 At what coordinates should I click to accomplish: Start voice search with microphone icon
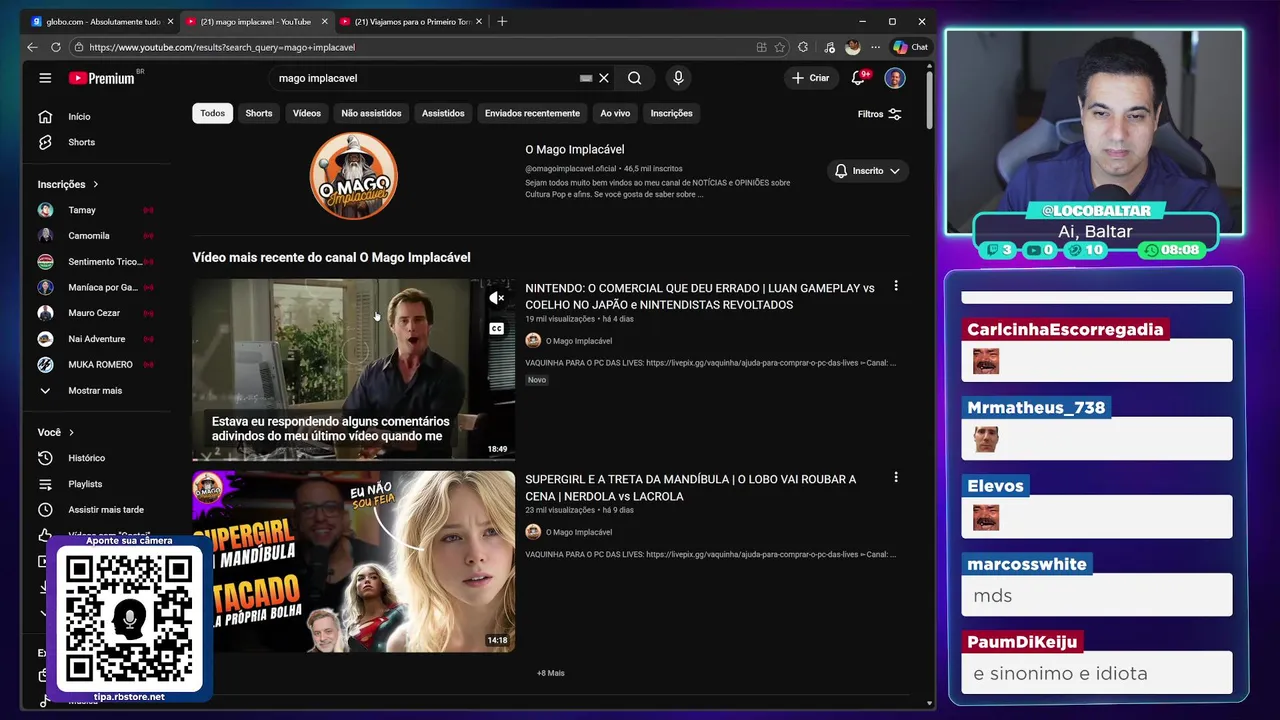pyautogui.click(x=678, y=78)
